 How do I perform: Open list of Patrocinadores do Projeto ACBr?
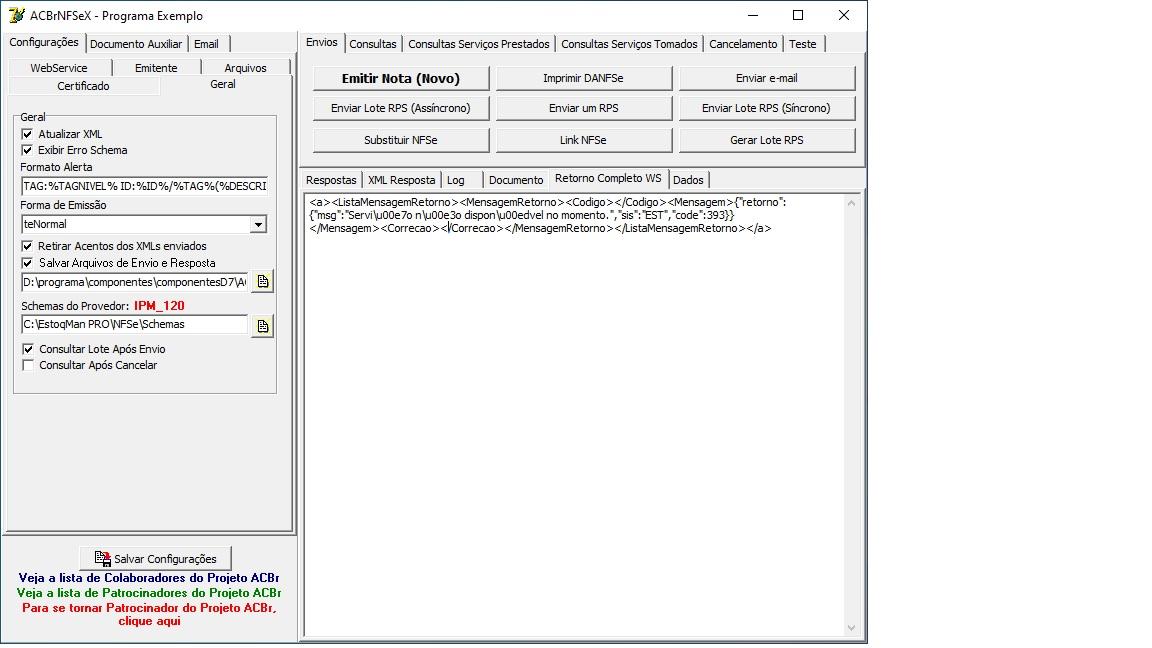[149, 592]
